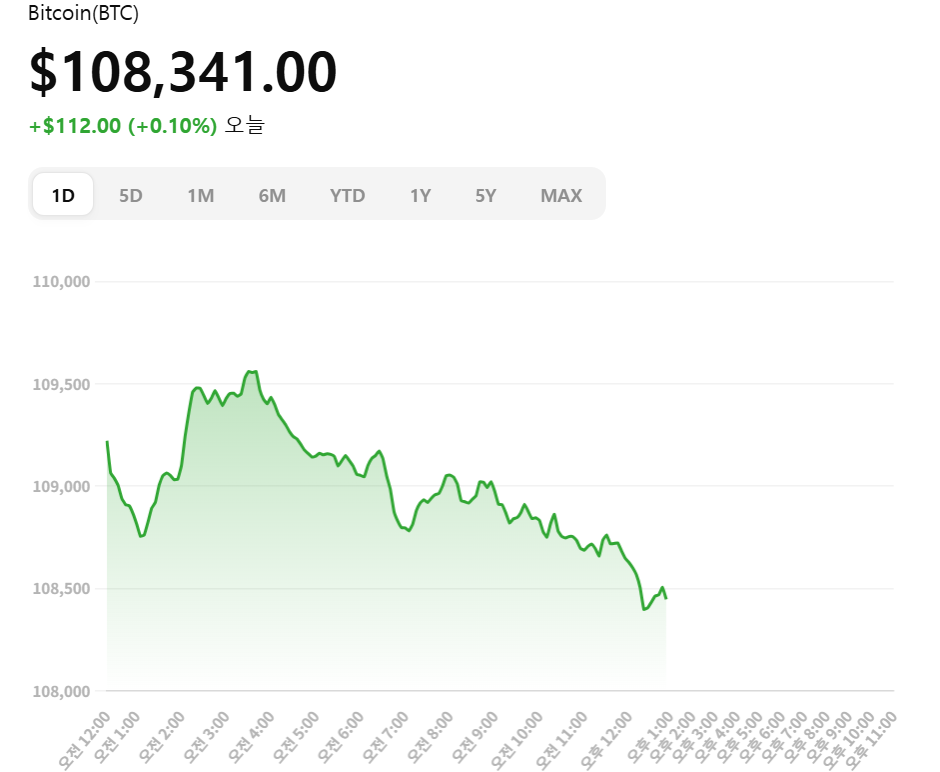Show the 1M price chart
The image size is (940, 772).
pos(200,195)
